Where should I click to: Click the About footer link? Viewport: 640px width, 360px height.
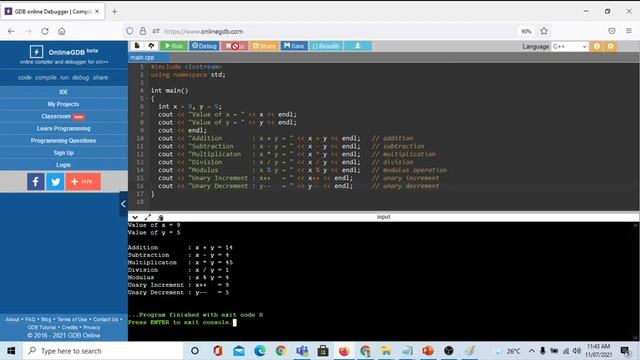tap(12, 319)
